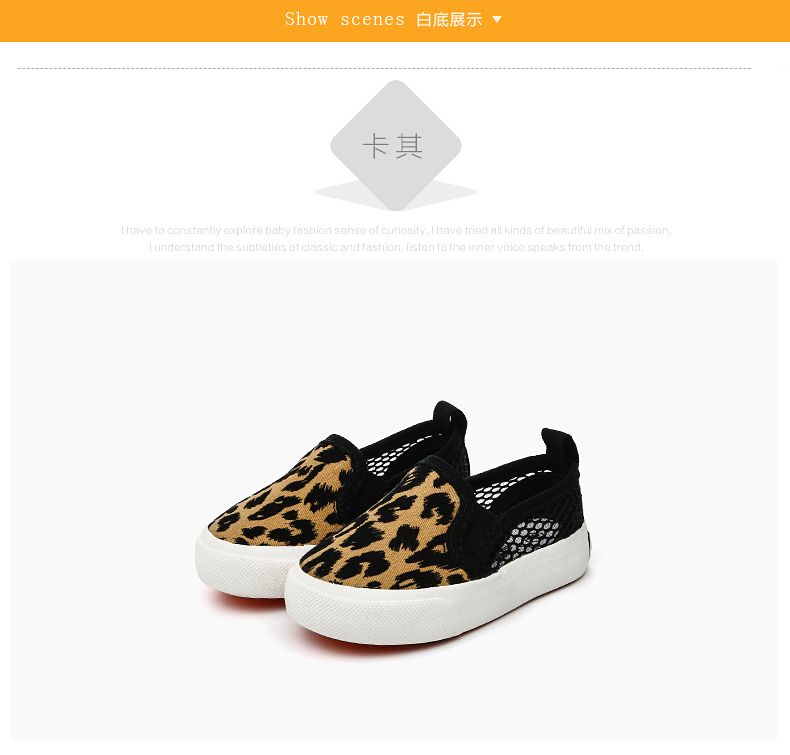This screenshot has width=790, height=755.
Task: Click the text line starting "I understand the subtleties"
Action: (x=396, y=247)
